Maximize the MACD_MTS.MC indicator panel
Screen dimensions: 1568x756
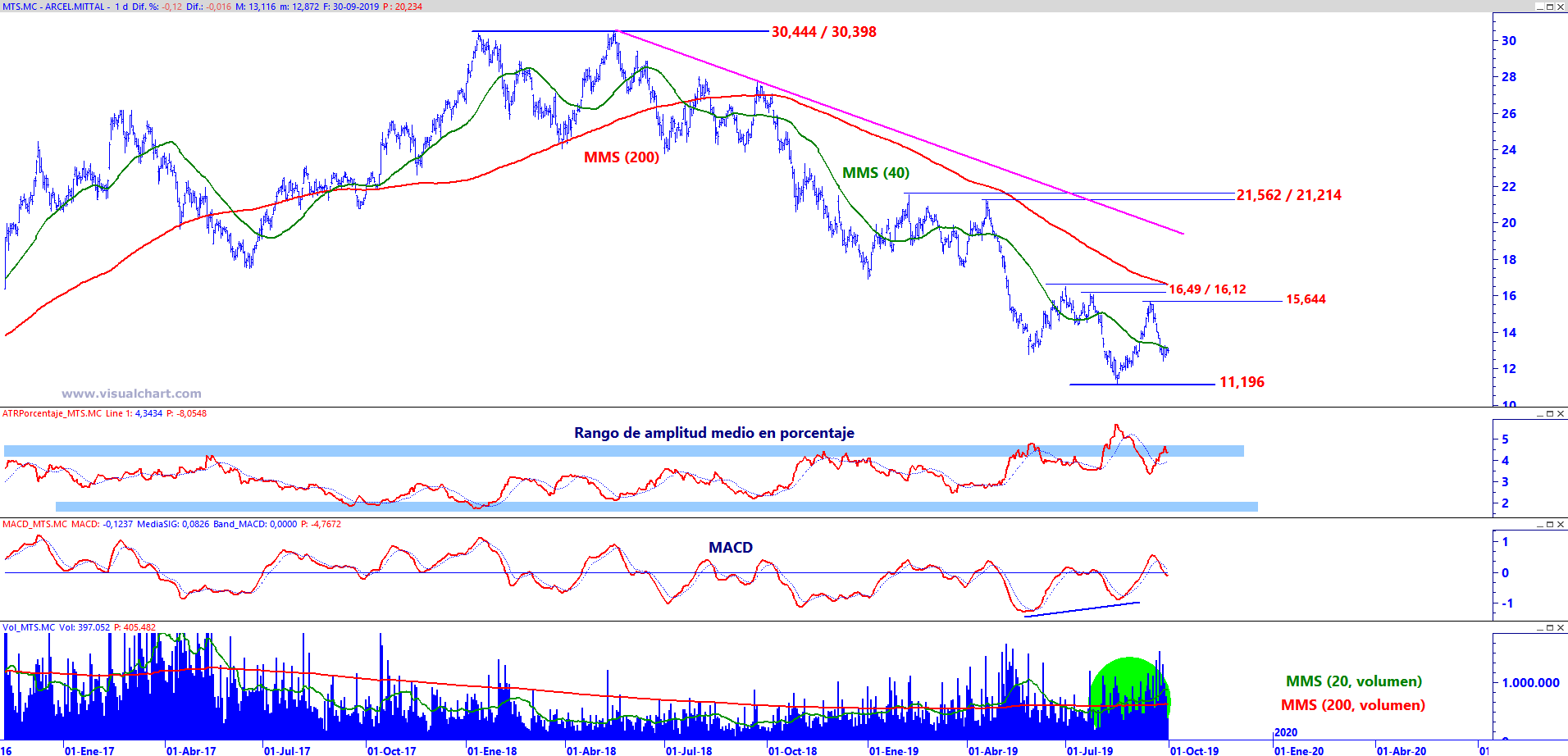1550,524
